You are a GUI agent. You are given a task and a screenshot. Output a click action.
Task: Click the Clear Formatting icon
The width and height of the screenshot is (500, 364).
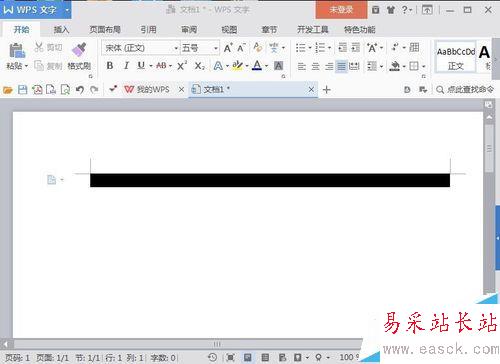tap(257, 48)
